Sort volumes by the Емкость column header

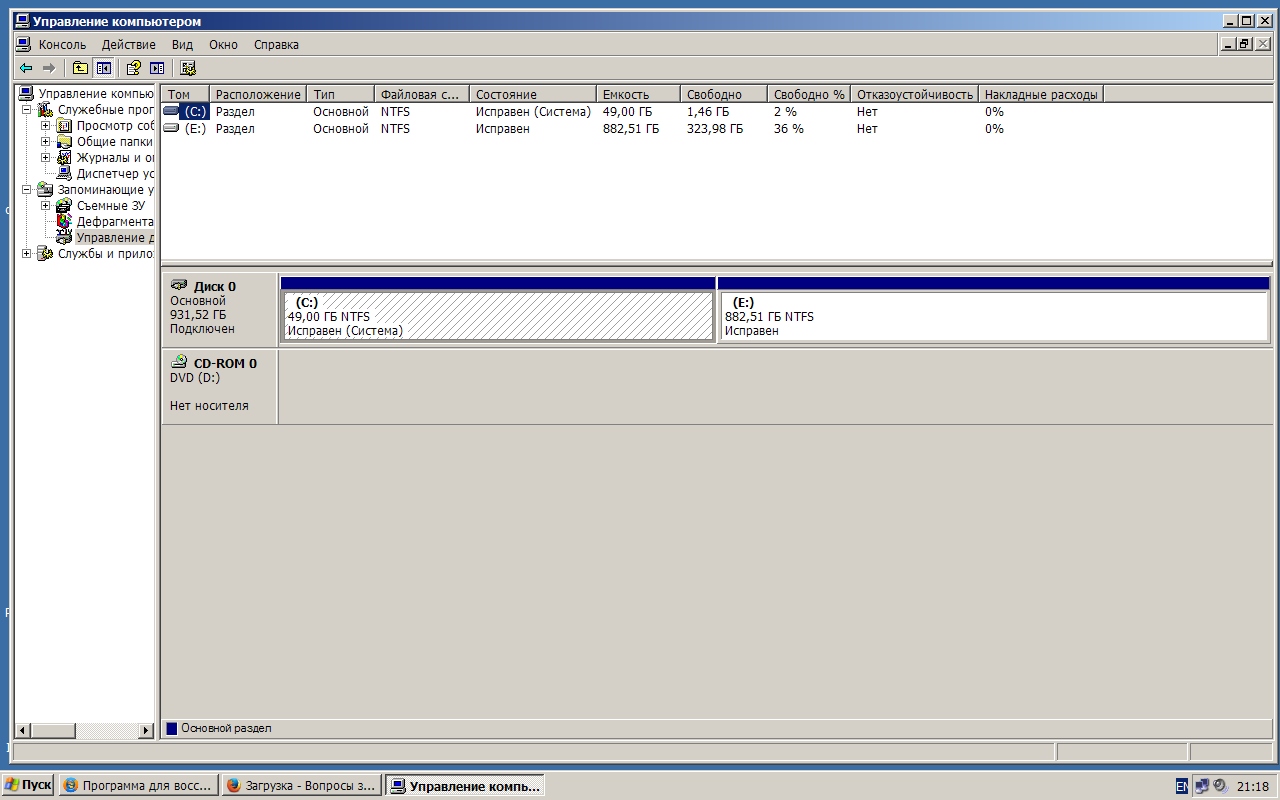(637, 94)
